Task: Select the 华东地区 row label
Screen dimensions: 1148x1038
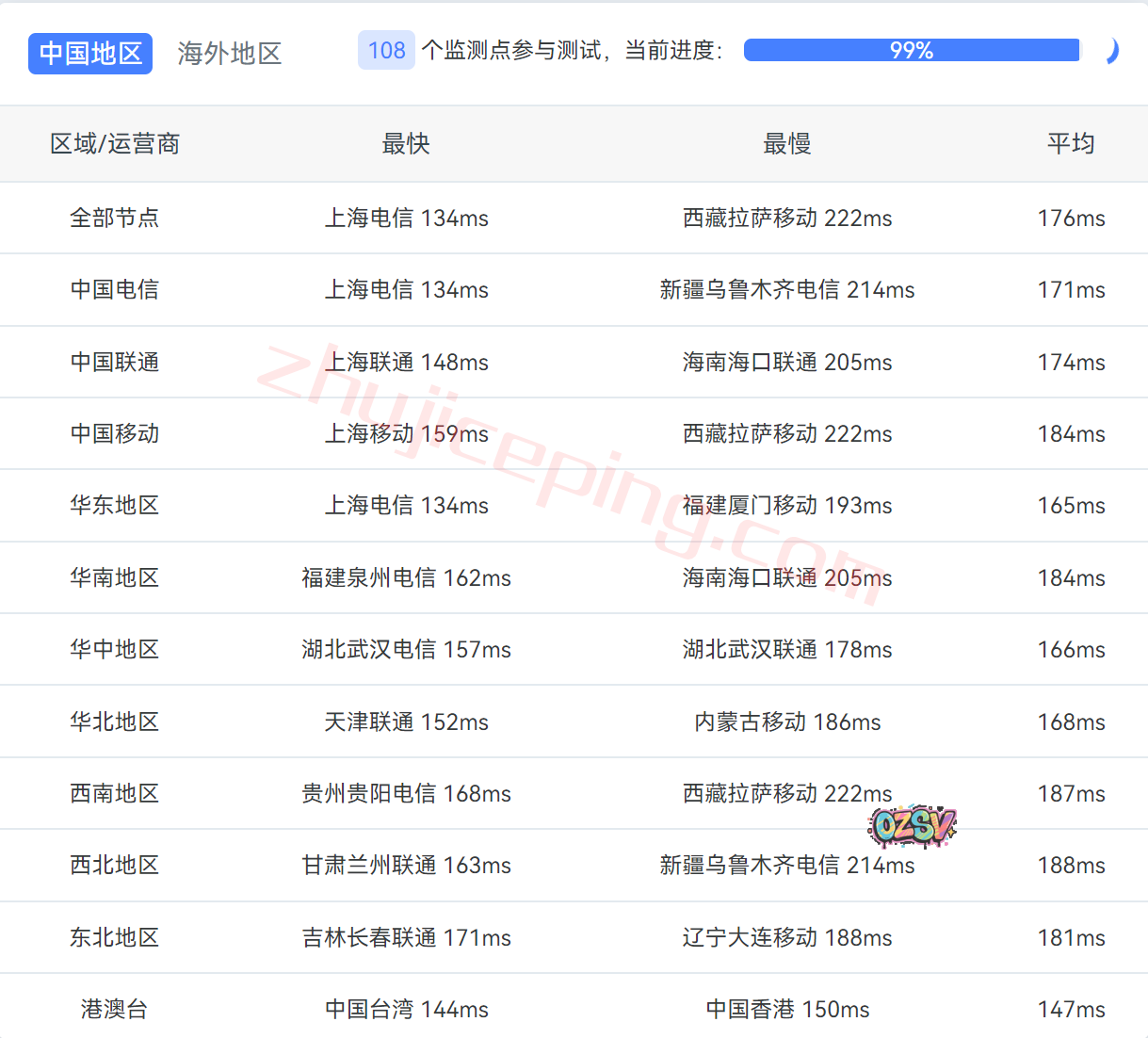Action: (115, 506)
